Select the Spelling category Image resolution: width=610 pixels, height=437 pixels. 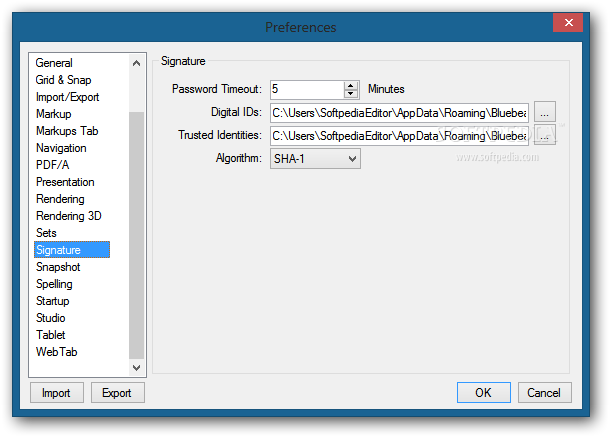[54, 284]
